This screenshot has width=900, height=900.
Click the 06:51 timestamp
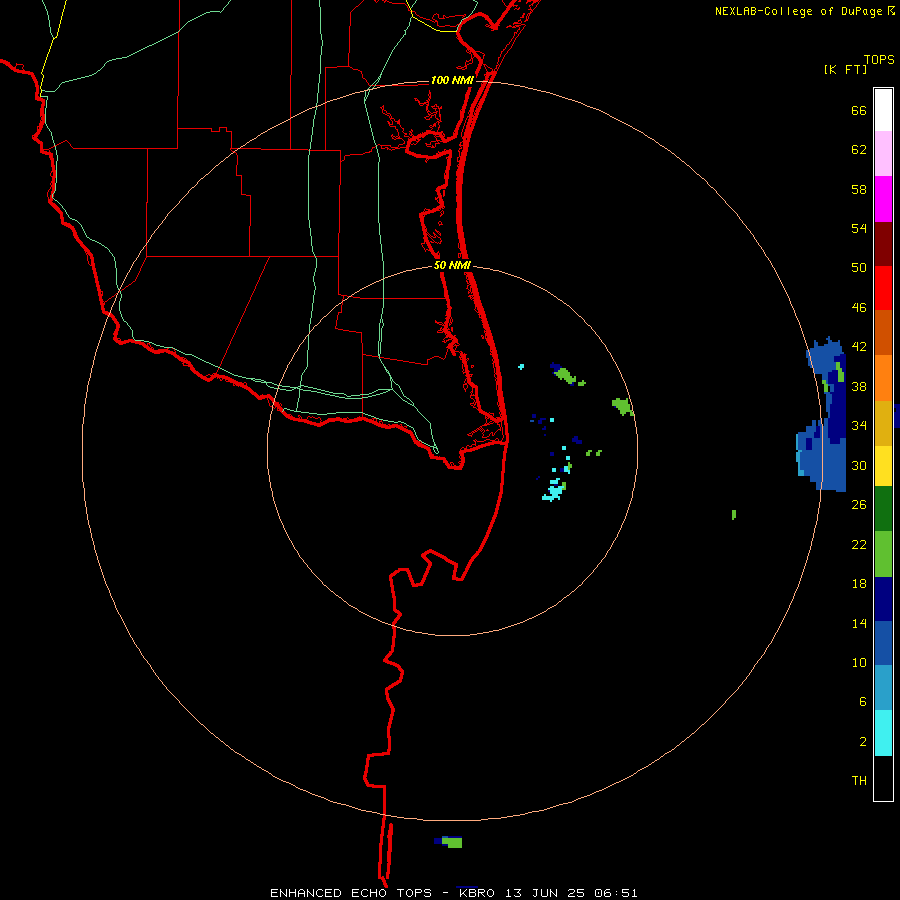coord(616,893)
